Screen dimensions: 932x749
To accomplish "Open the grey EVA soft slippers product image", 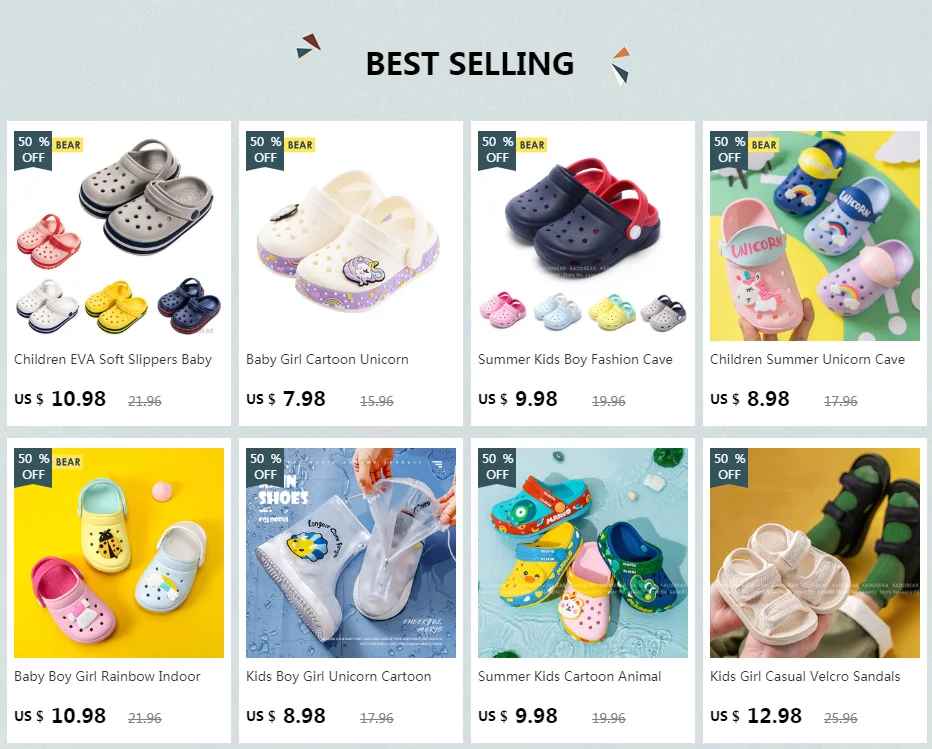I will click(119, 236).
